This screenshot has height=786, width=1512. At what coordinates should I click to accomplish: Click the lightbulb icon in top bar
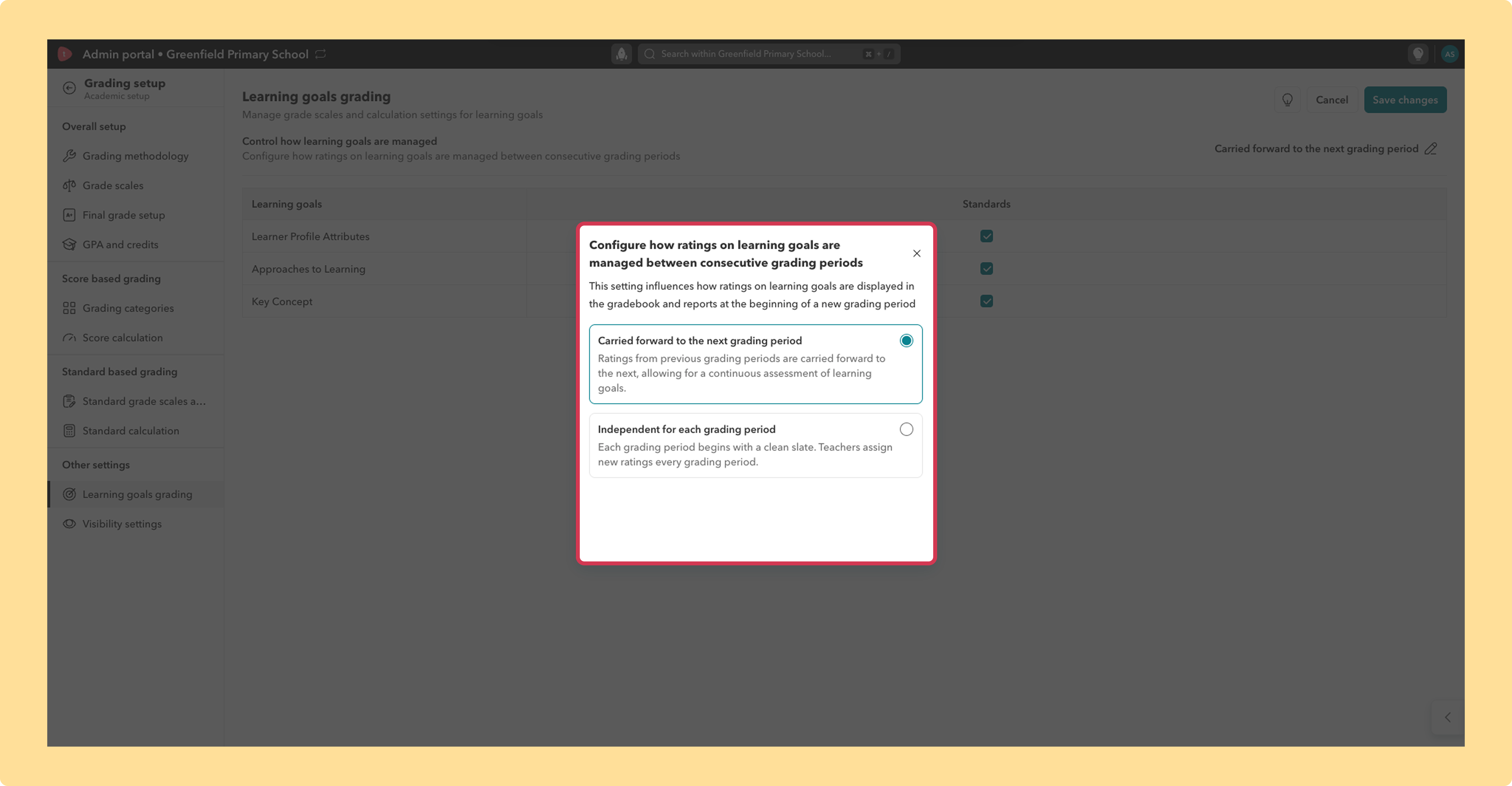pos(1418,54)
